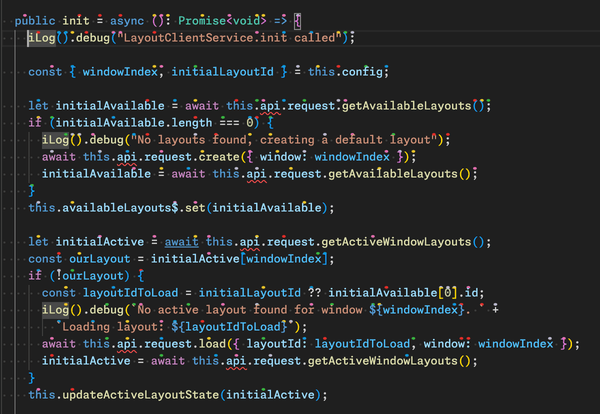
Task: Click '${layoutIdToLoad}' template expression
Action: [x=229, y=327]
